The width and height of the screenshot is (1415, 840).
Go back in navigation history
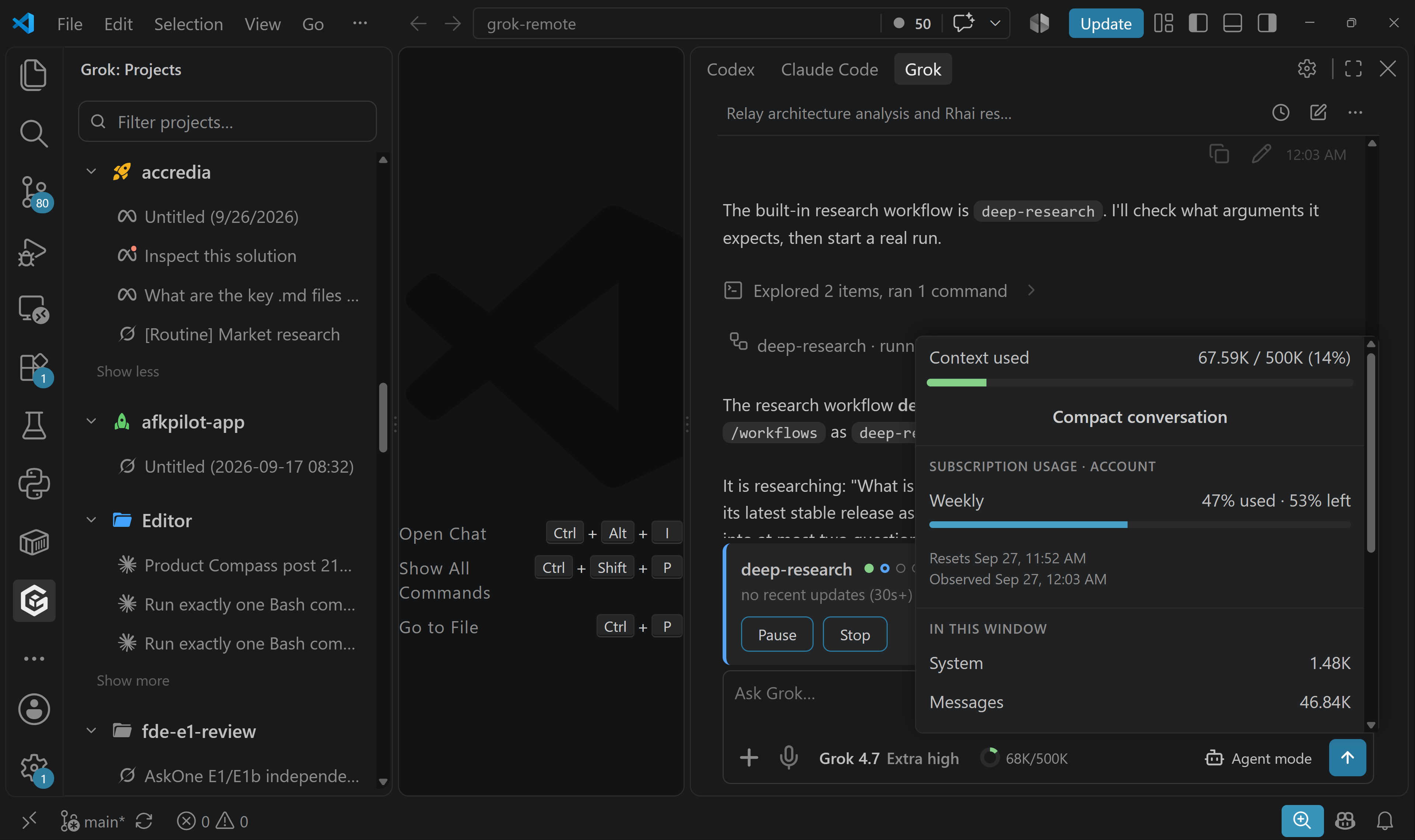[x=418, y=24]
